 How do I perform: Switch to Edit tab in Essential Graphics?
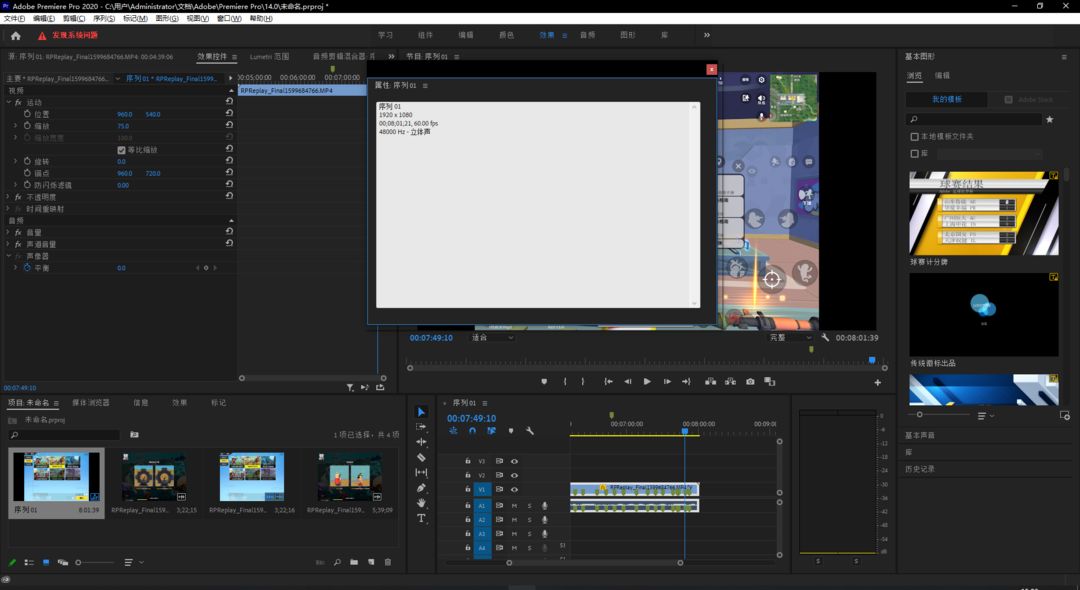[x=942, y=76]
